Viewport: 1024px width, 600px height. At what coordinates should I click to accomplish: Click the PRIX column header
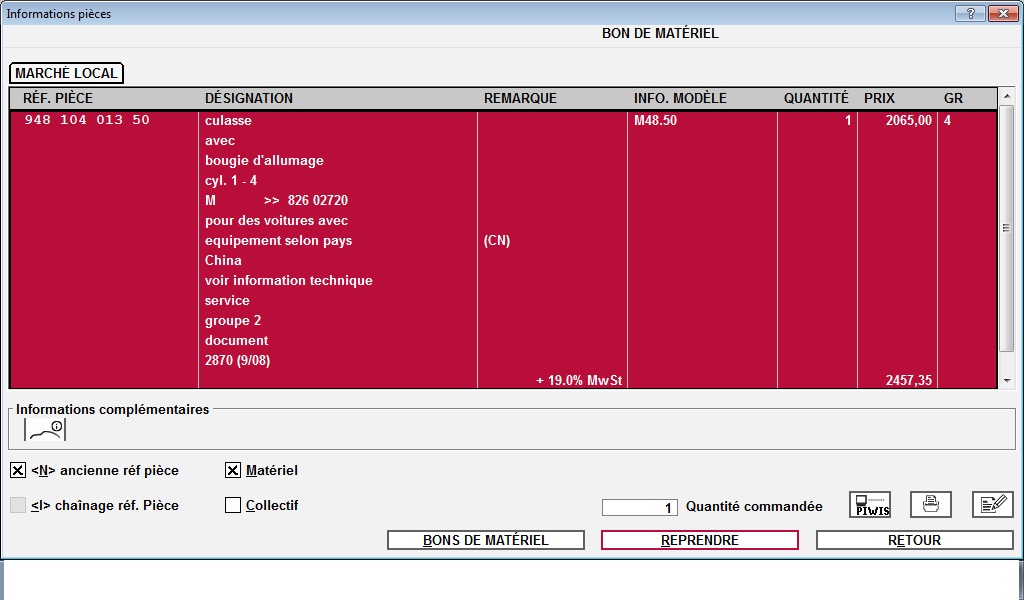click(880, 98)
